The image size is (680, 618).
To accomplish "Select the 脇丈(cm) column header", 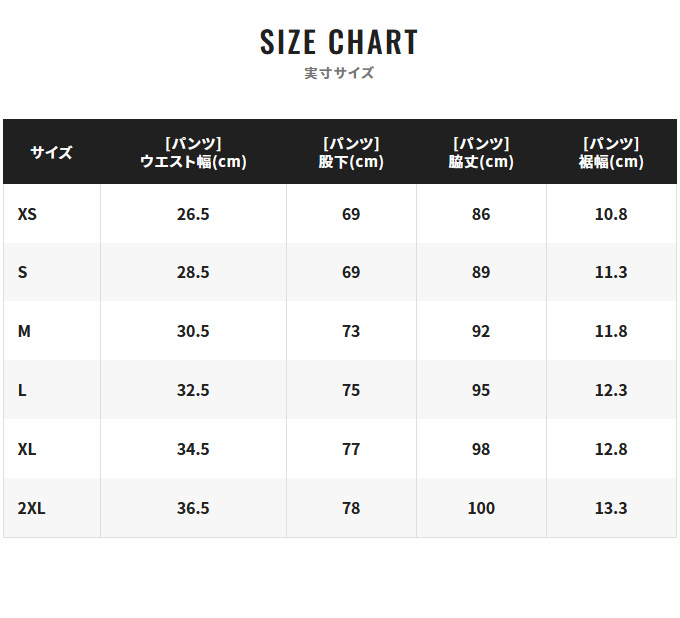I will (x=481, y=152).
